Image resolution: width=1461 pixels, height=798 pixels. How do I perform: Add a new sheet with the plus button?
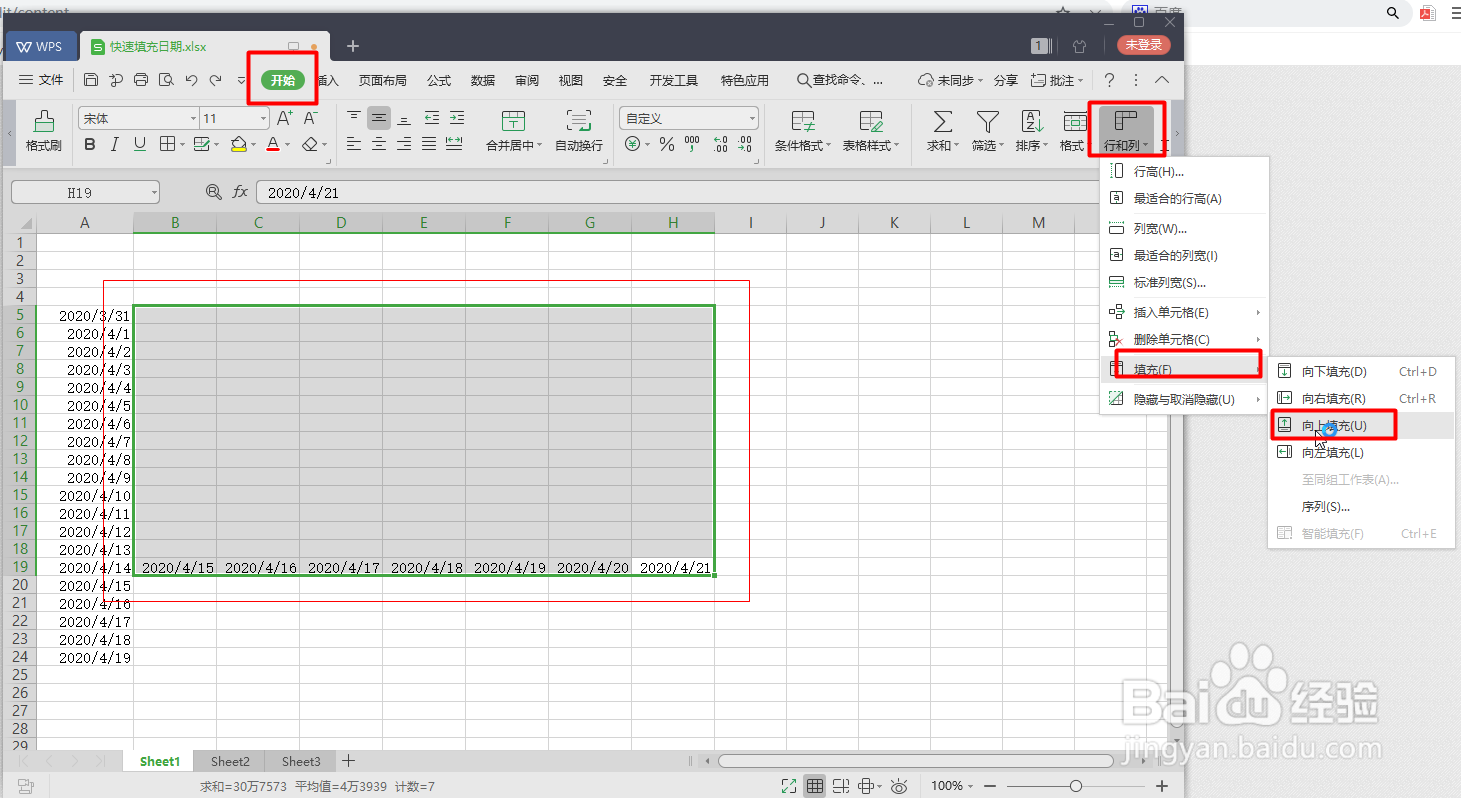point(348,761)
